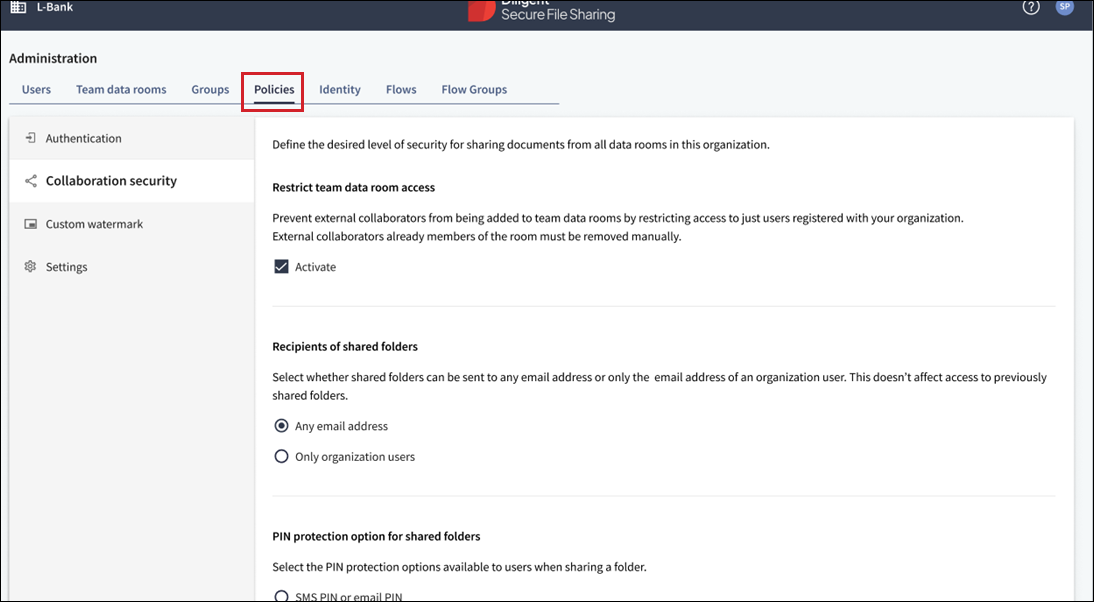This screenshot has width=1094, height=602.
Task: Open the SP user avatar menu
Action: tap(1064, 8)
